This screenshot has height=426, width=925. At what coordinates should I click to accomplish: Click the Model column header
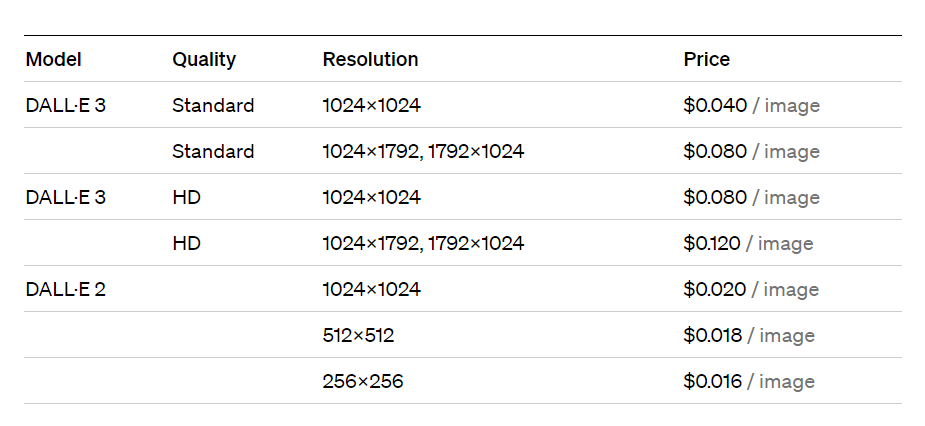pos(54,59)
